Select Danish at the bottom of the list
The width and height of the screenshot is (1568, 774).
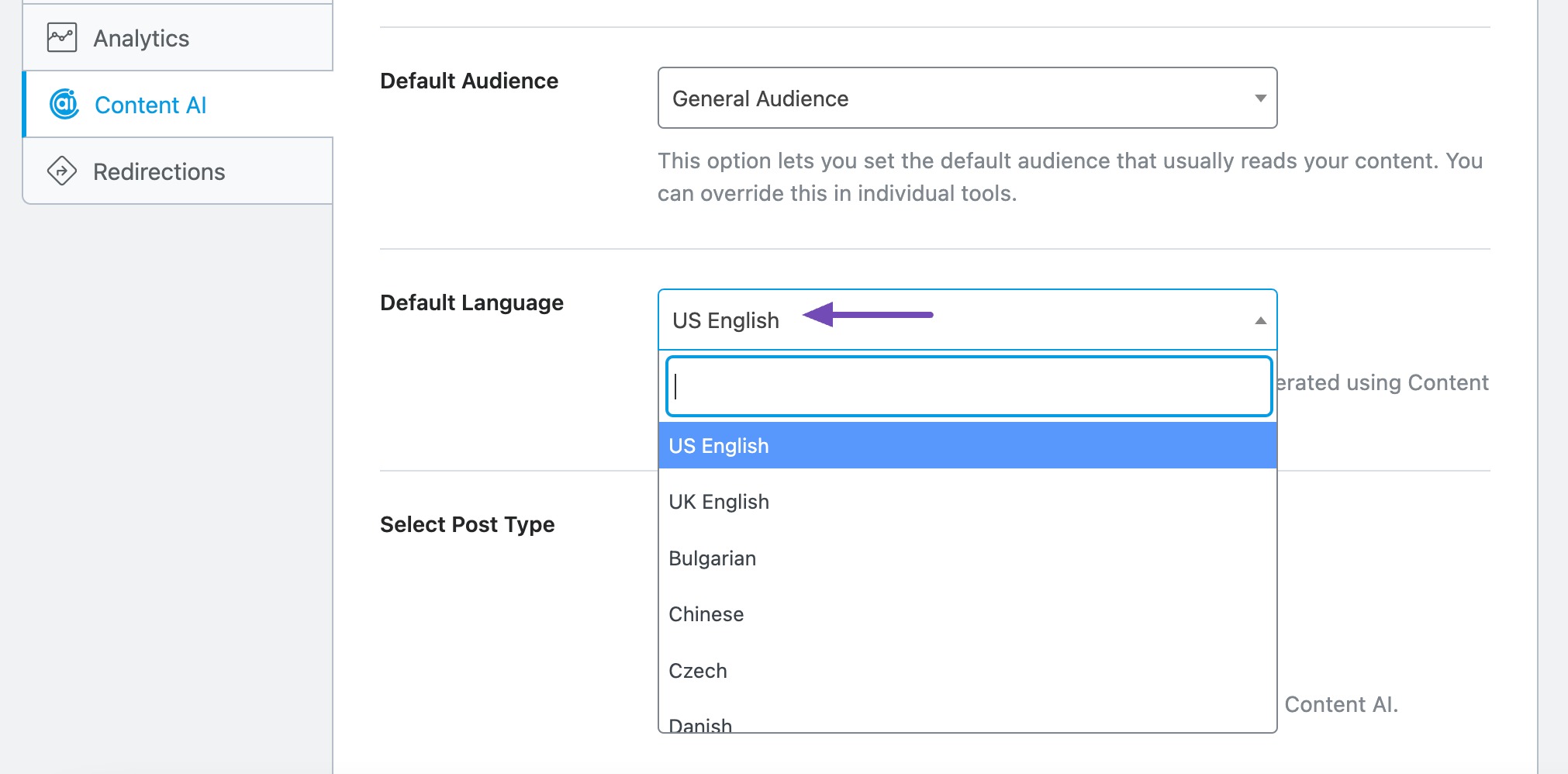pyautogui.click(x=699, y=723)
